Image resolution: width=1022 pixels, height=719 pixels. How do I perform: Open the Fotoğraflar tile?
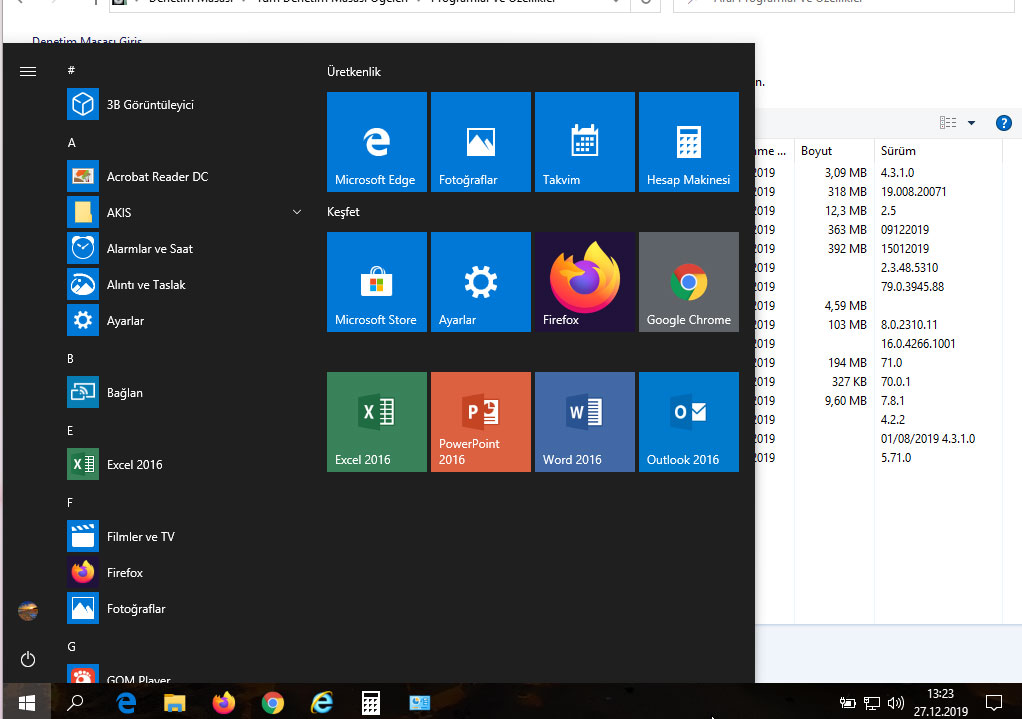[x=481, y=142]
